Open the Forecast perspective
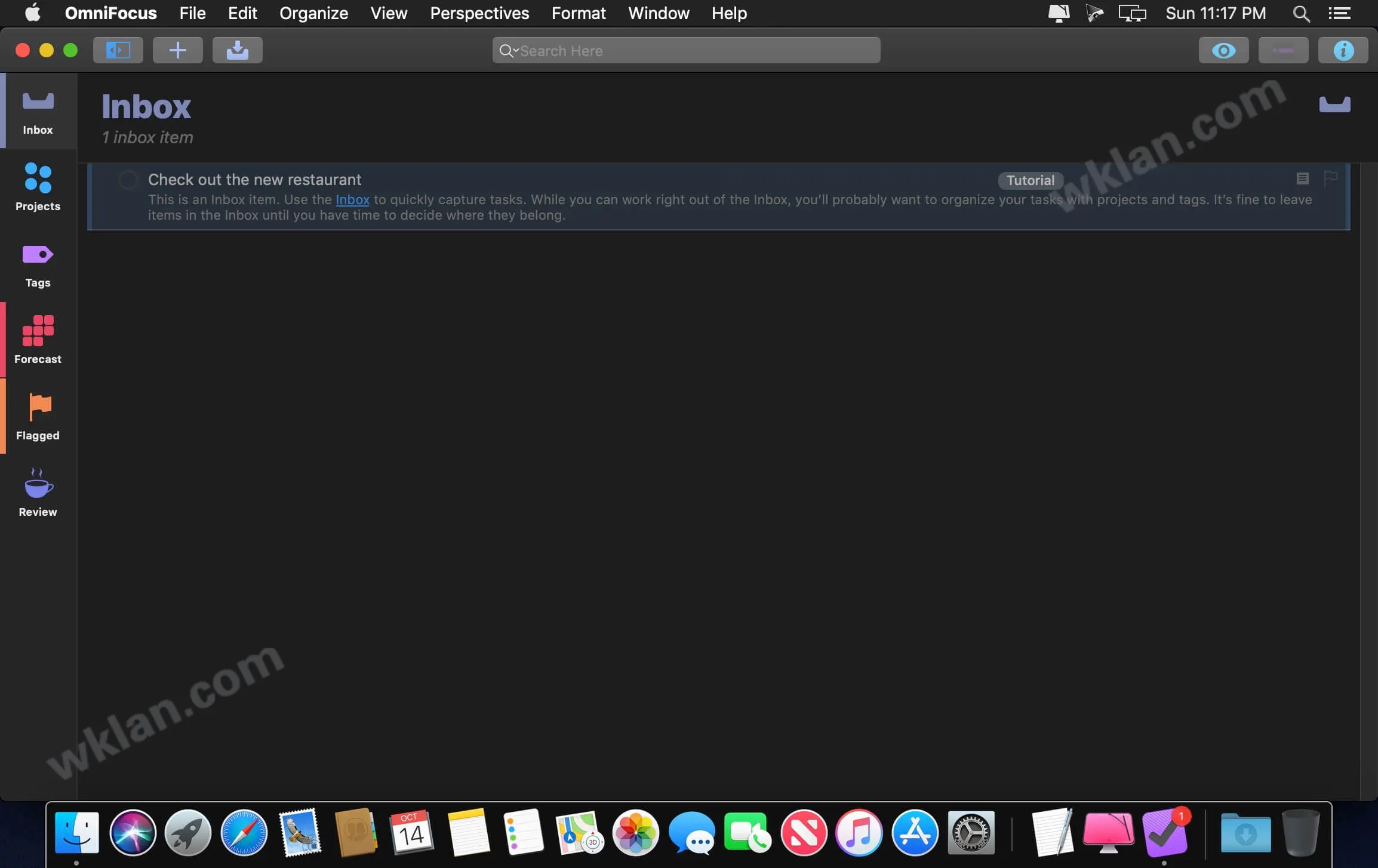The height and width of the screenshot is (868, 1378). click(x=38, y=340)
